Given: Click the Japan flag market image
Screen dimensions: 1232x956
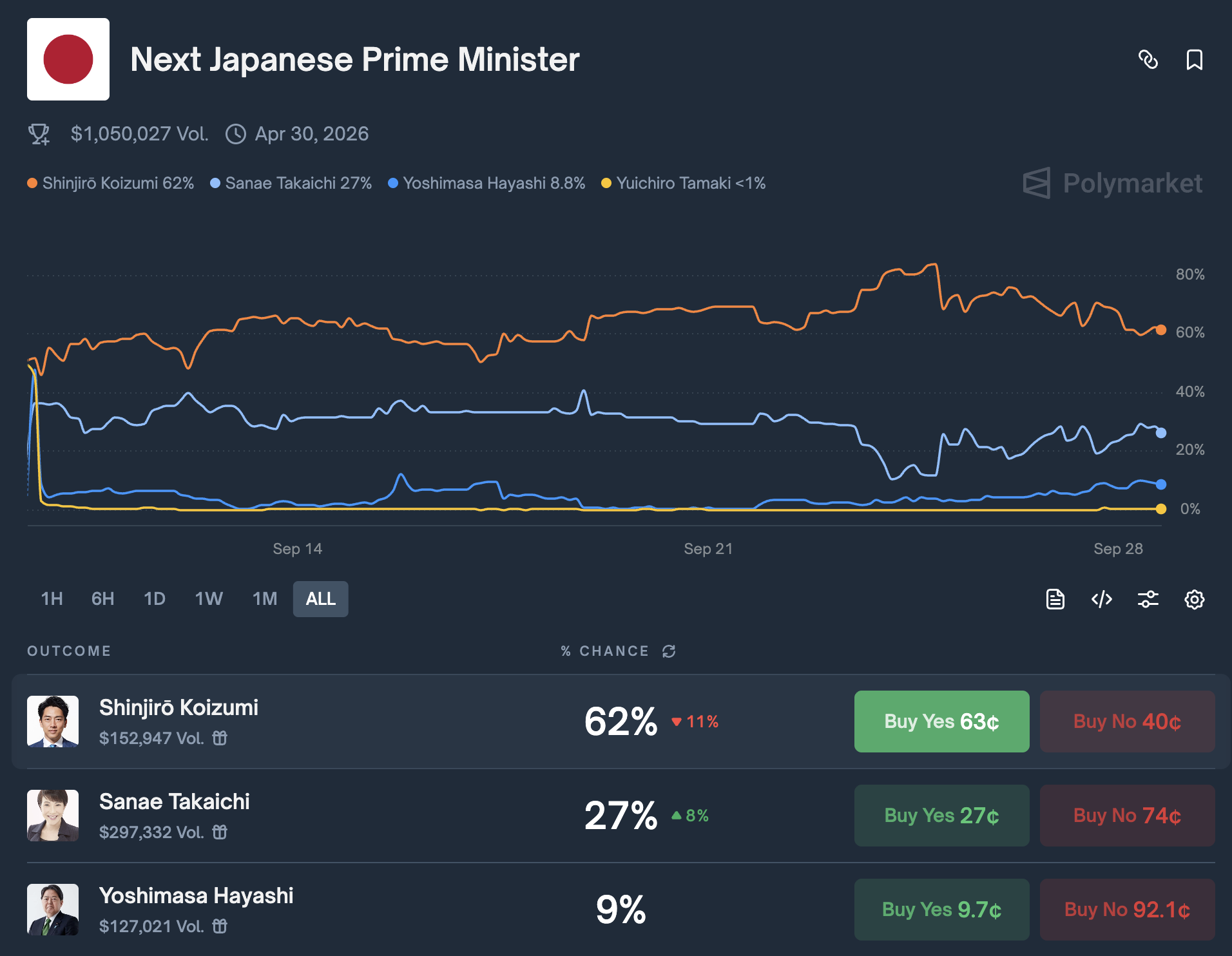Looking at the screenshot, I should pos(68,59).
